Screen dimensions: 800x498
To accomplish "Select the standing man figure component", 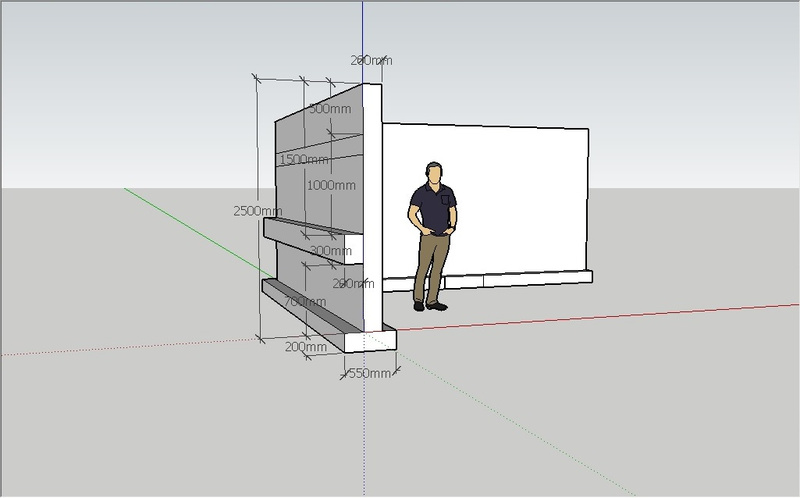I will pos(433,236).
